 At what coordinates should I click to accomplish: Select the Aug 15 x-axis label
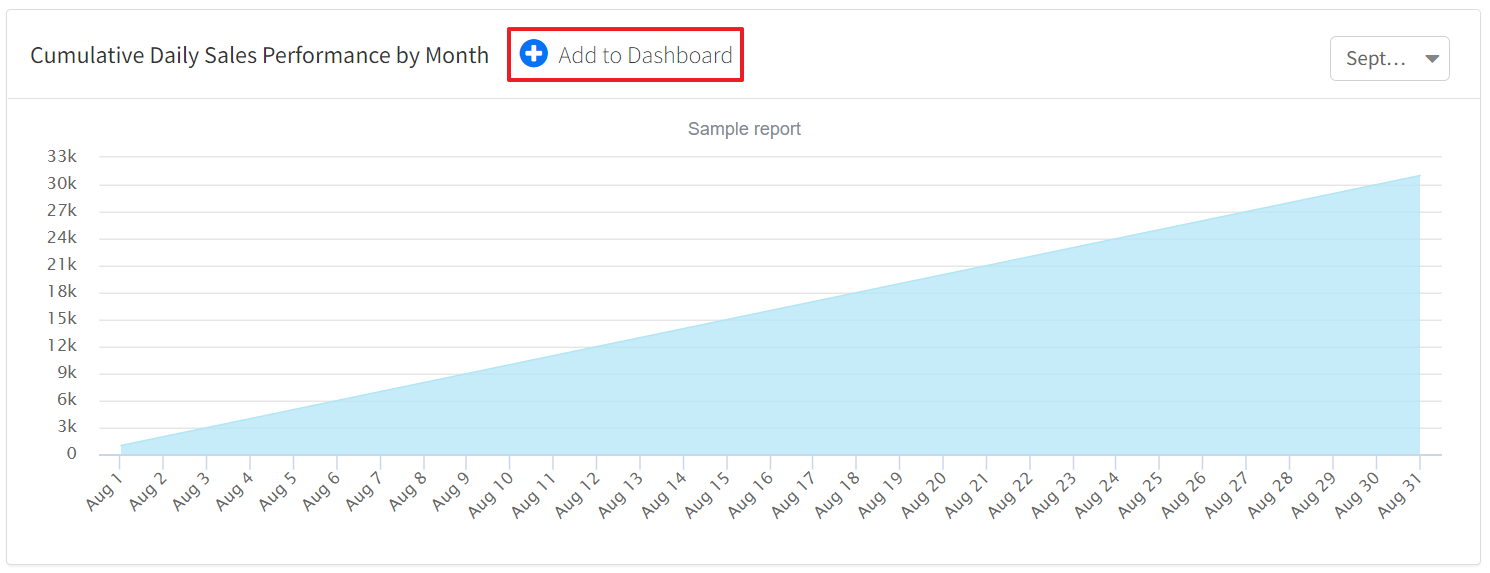pyautogui.click(x=707, y=494)
